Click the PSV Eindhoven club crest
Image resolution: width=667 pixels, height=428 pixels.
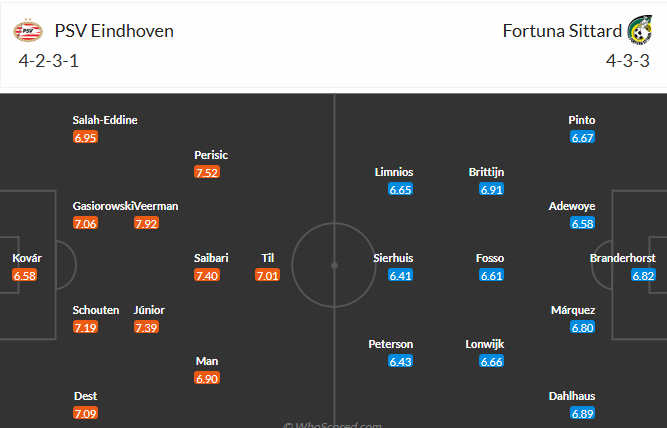[x=27, y=31]
